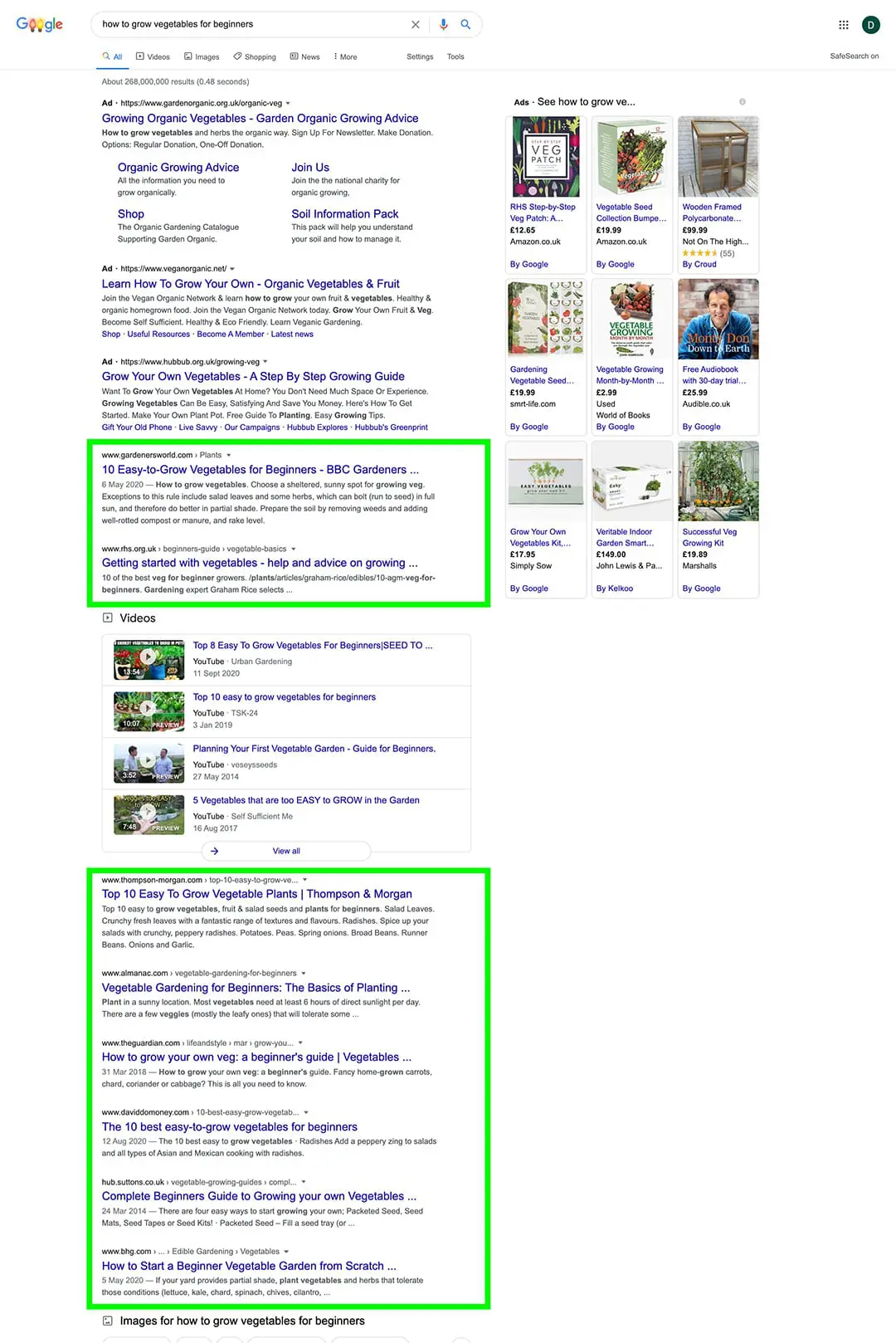Switch to Shopping tab

pyautogui.click(x=255, y=56)
